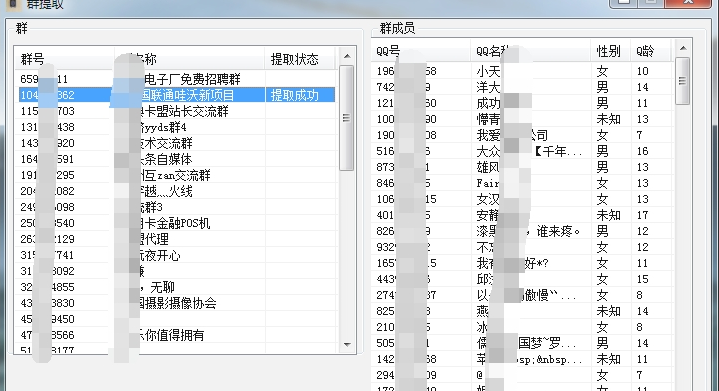This screenshot has height=391, width=719.
Task: Select the 夜开心 group row
Action: click(177, 255)
